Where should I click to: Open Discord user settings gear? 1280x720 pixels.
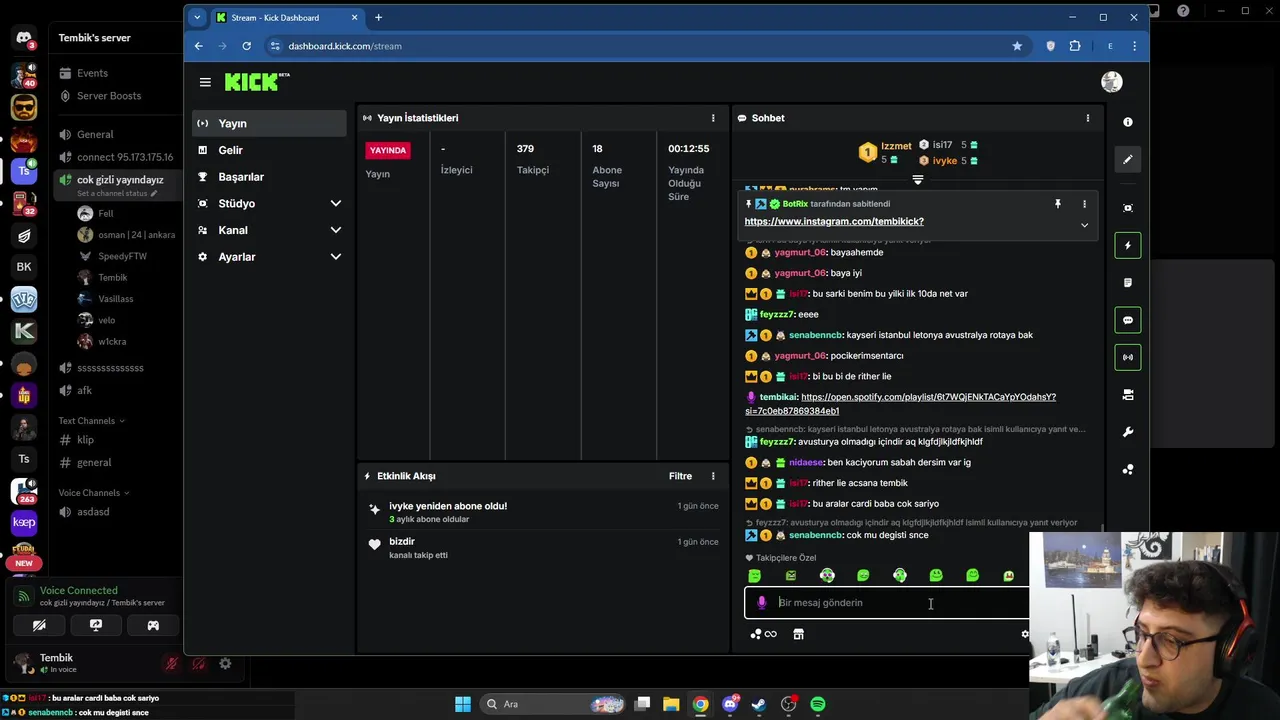225,663
